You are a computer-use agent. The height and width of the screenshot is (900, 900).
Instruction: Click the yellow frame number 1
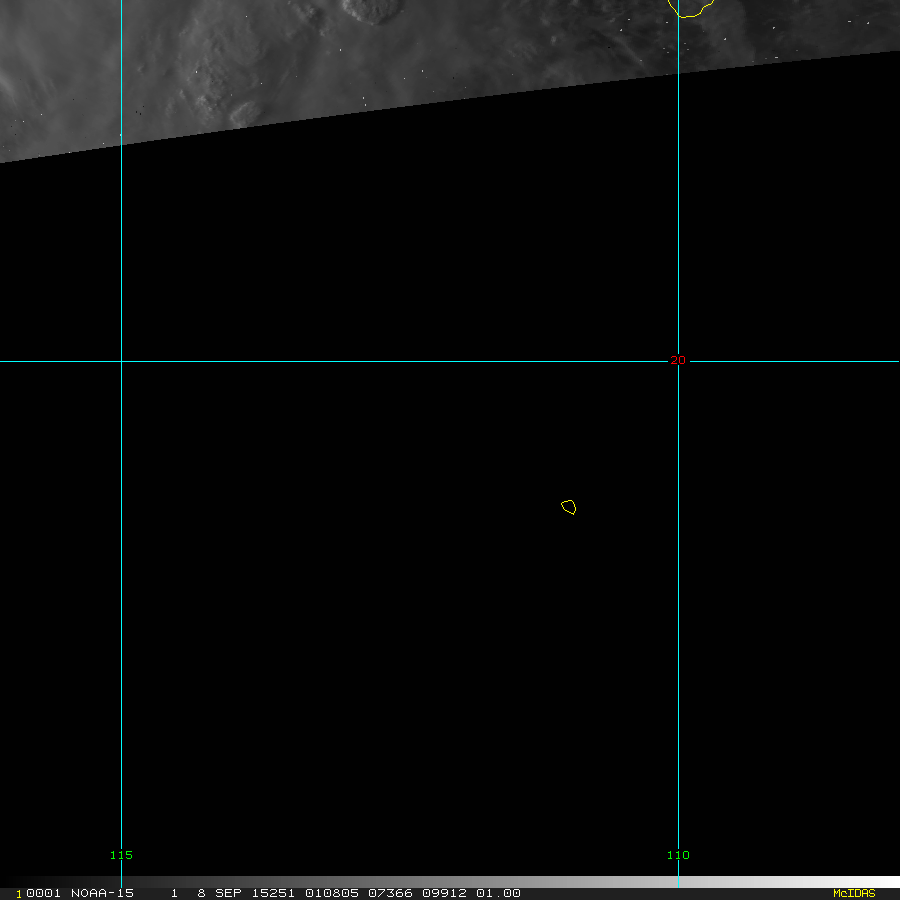[19, 894]
